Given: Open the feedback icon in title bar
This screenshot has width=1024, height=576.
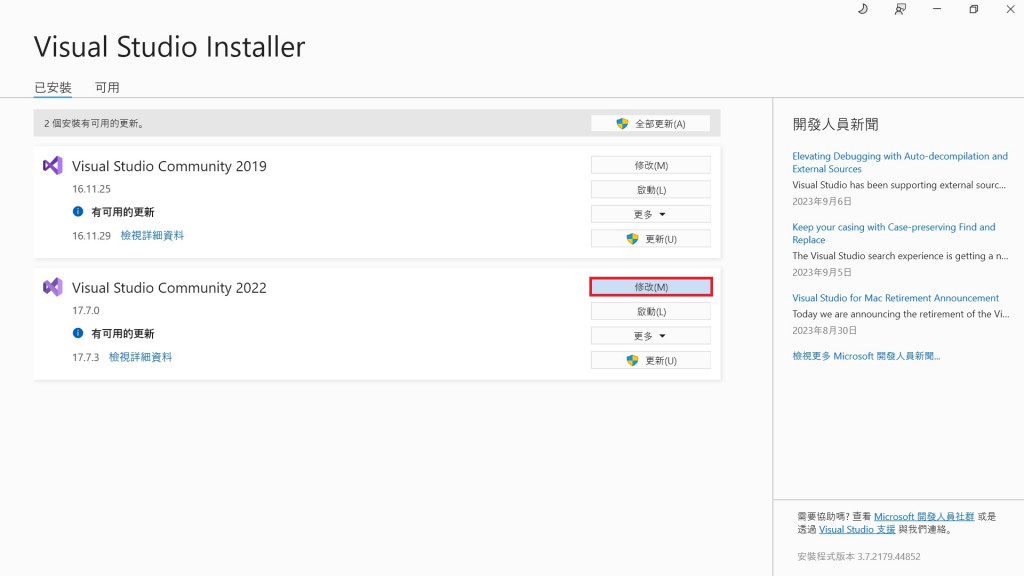Looking at the screenshot, I should (900, 9).
